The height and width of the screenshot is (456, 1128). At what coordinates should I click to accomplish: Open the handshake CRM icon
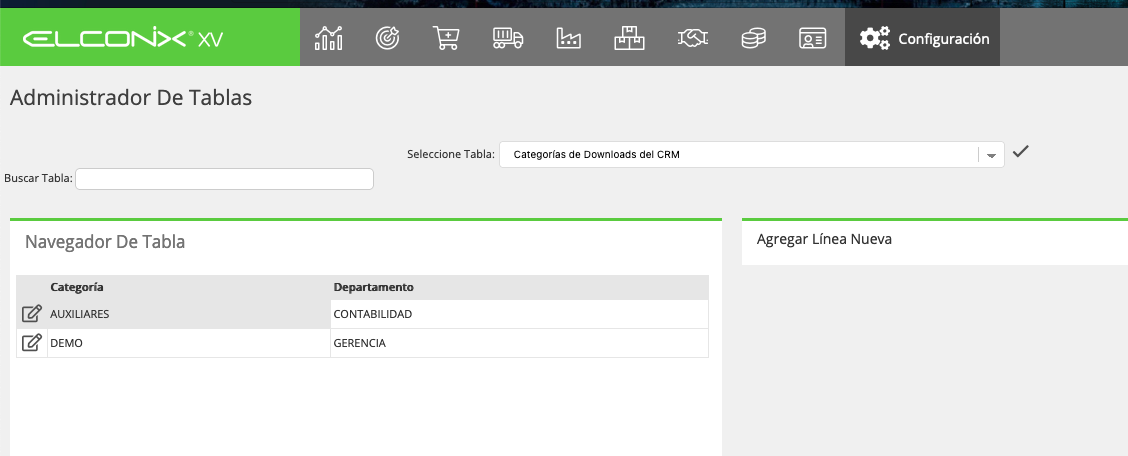point(692,37)
